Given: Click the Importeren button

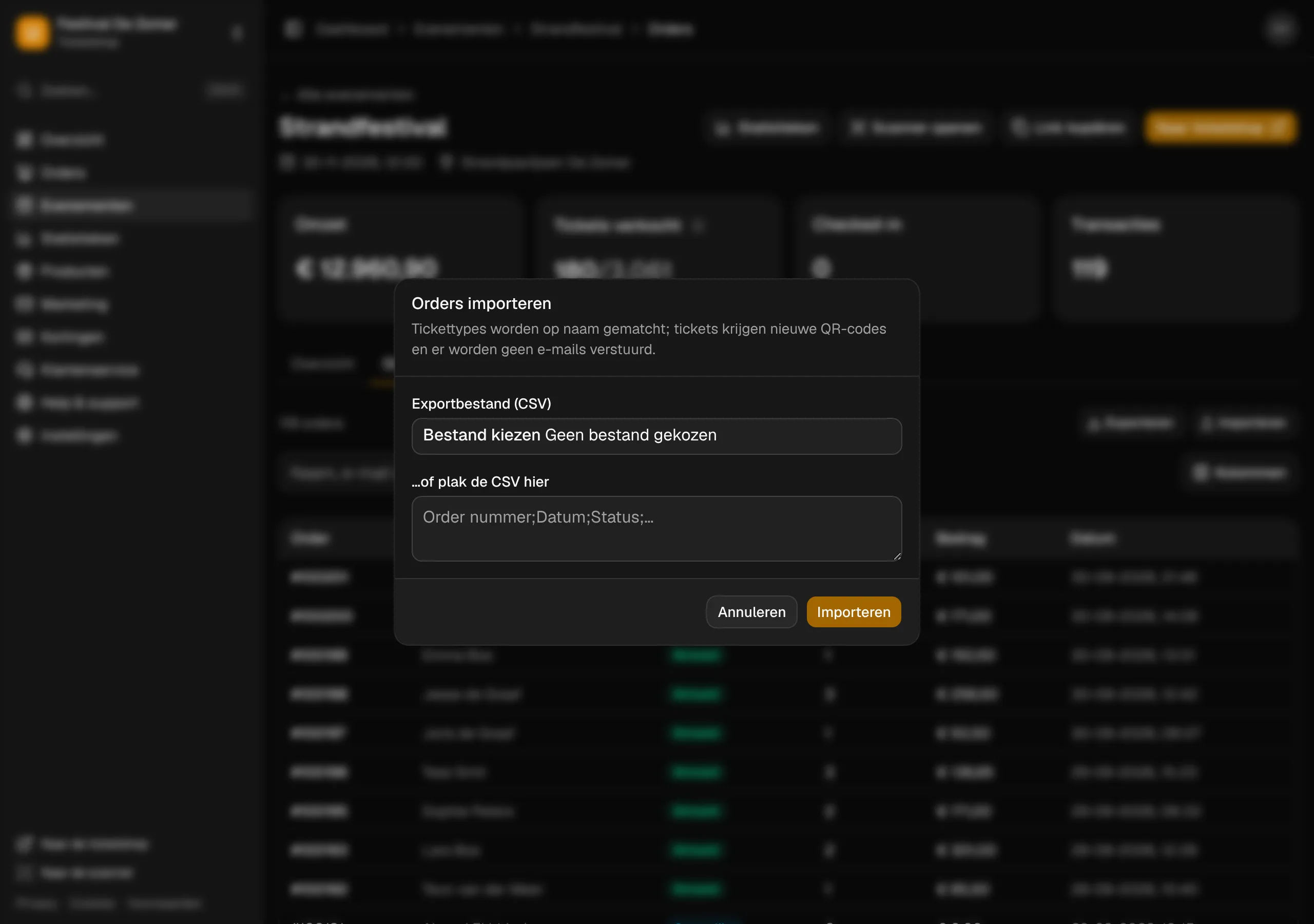Looking at the screenshot, I should click(853, 612).
